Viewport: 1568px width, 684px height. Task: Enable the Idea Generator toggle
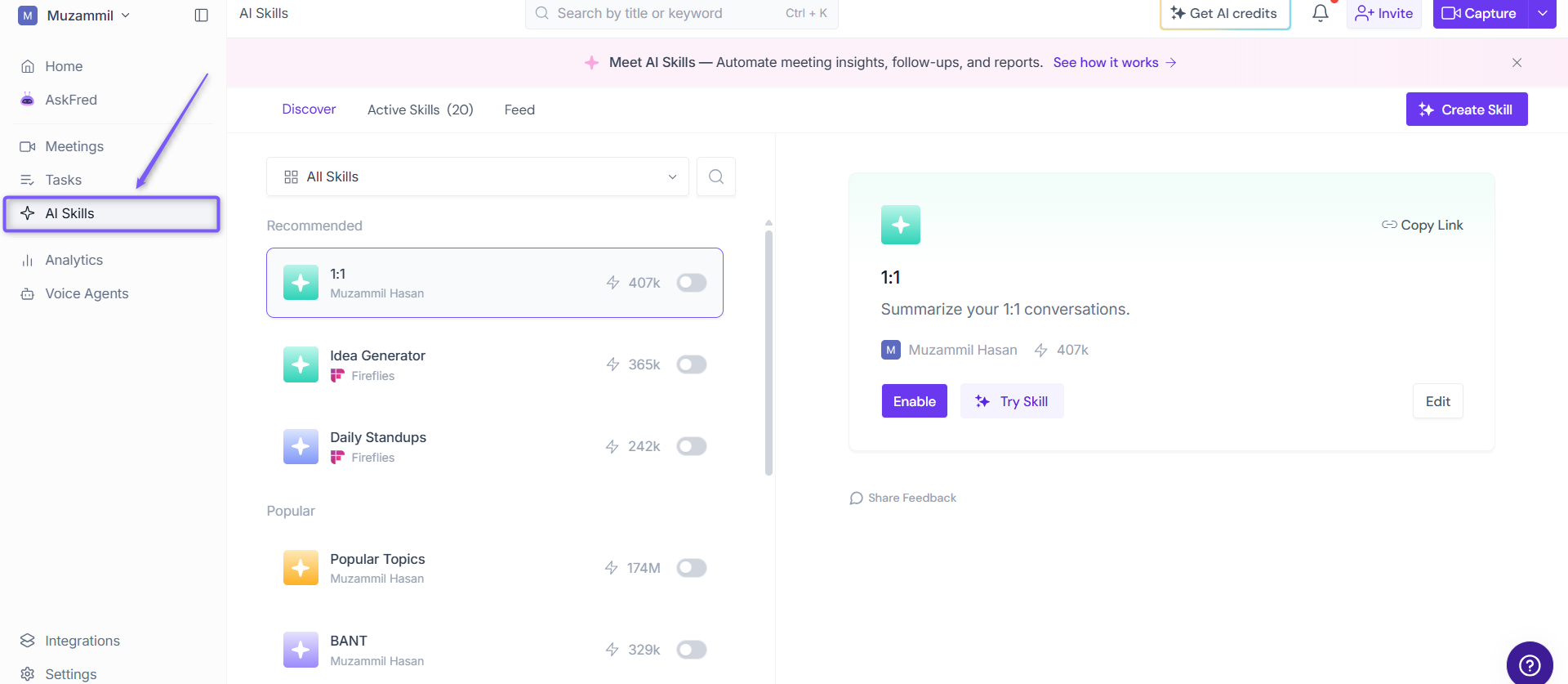click(x=692, y=364)
